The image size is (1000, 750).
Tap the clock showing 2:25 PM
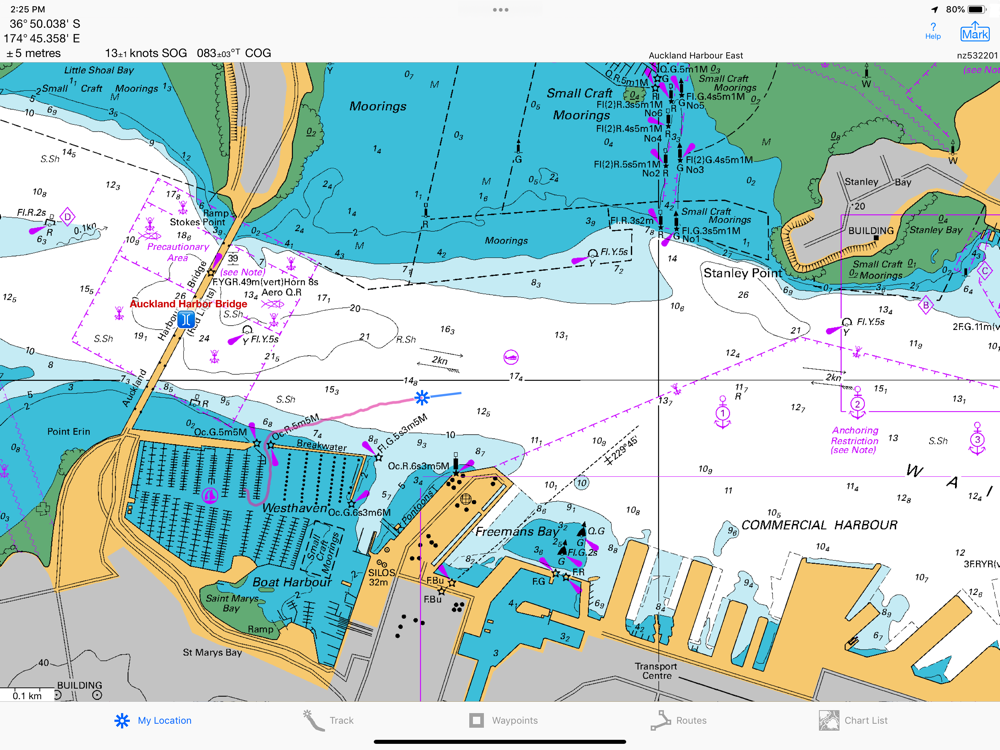point(28,10)
